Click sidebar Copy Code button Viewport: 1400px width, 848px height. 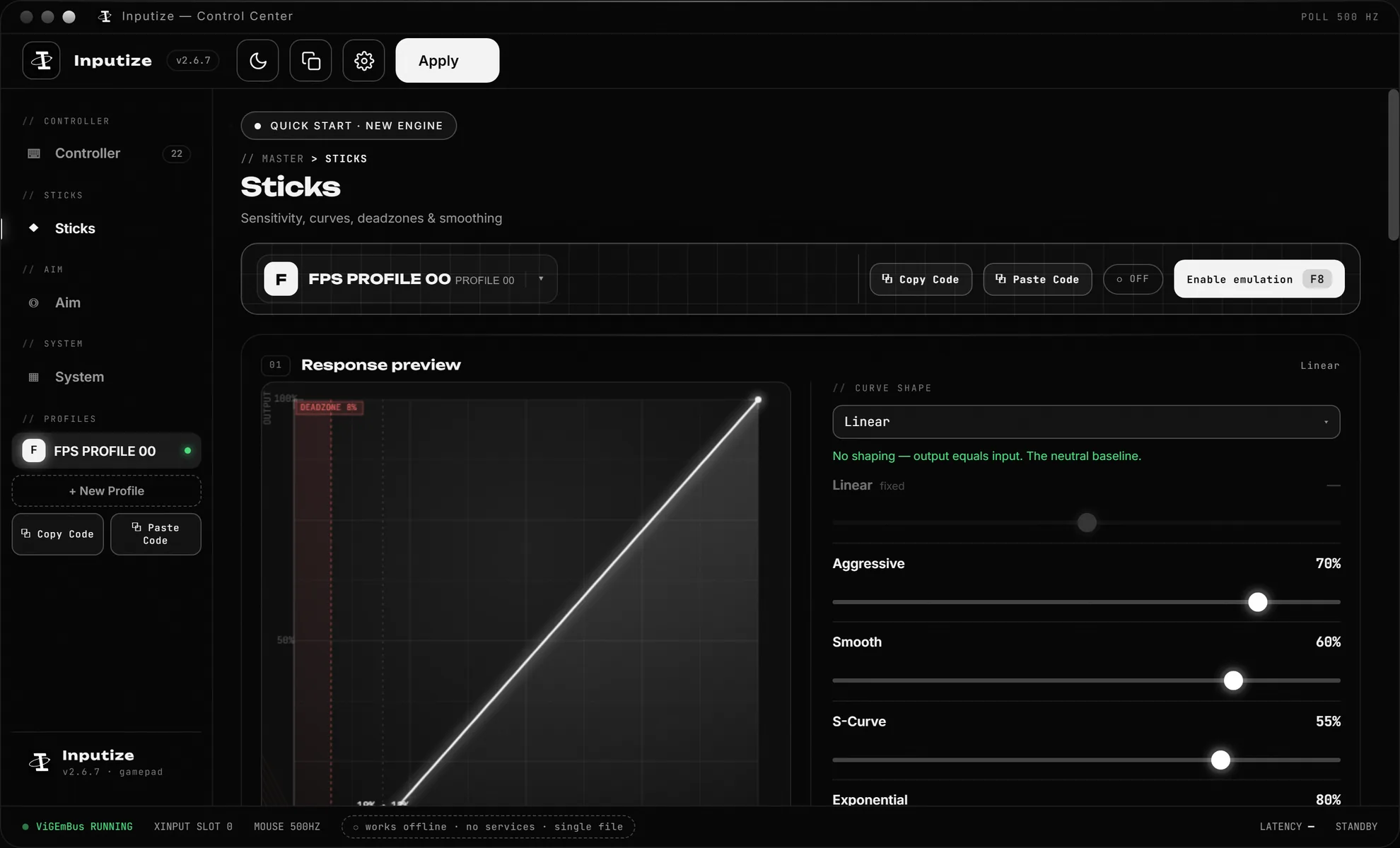click(58, 534)
